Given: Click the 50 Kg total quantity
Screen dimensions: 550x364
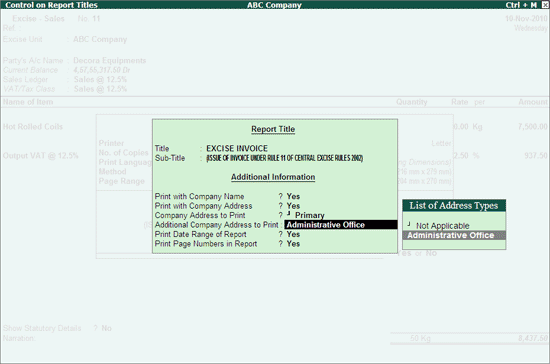Looking at the screenshot, I should click(420, 338).
